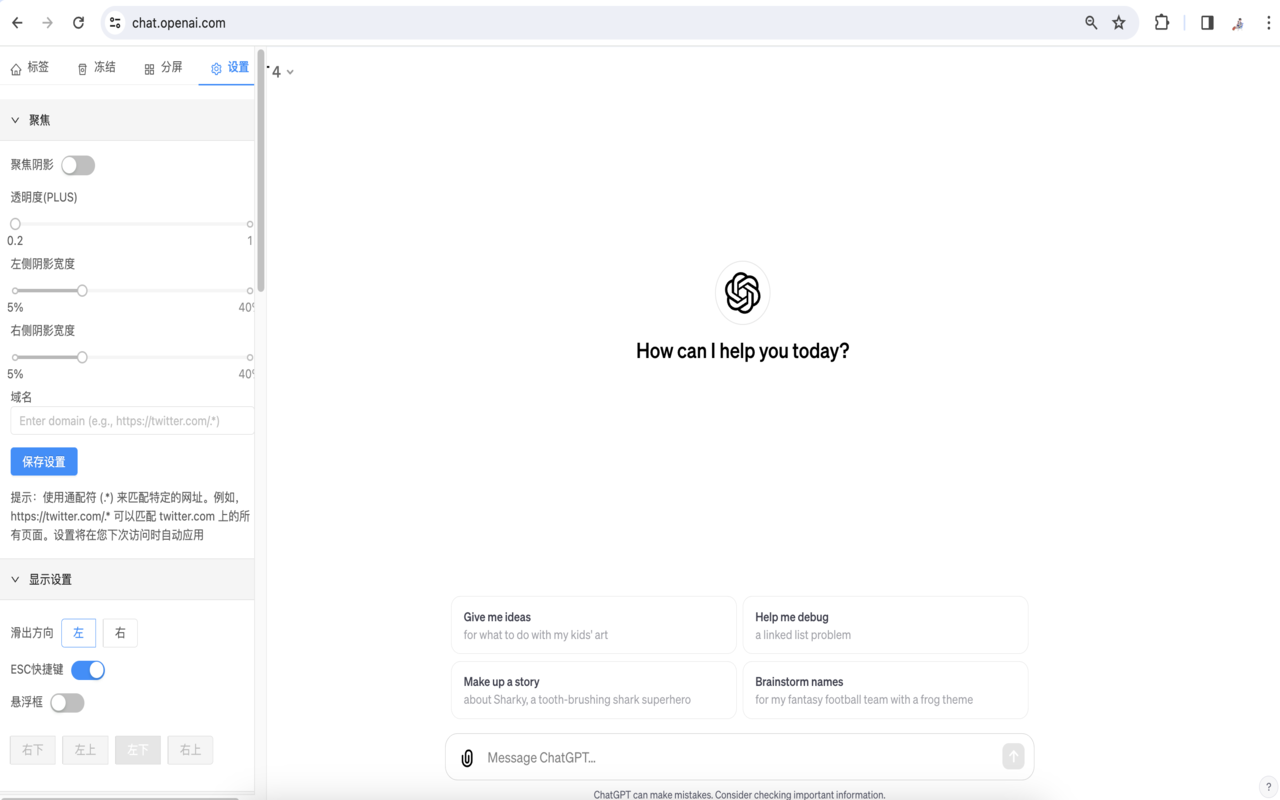The width and height of the screenshot is (1280, 800).
Task: Choose the 左下 position option
Action: point(138,750)
